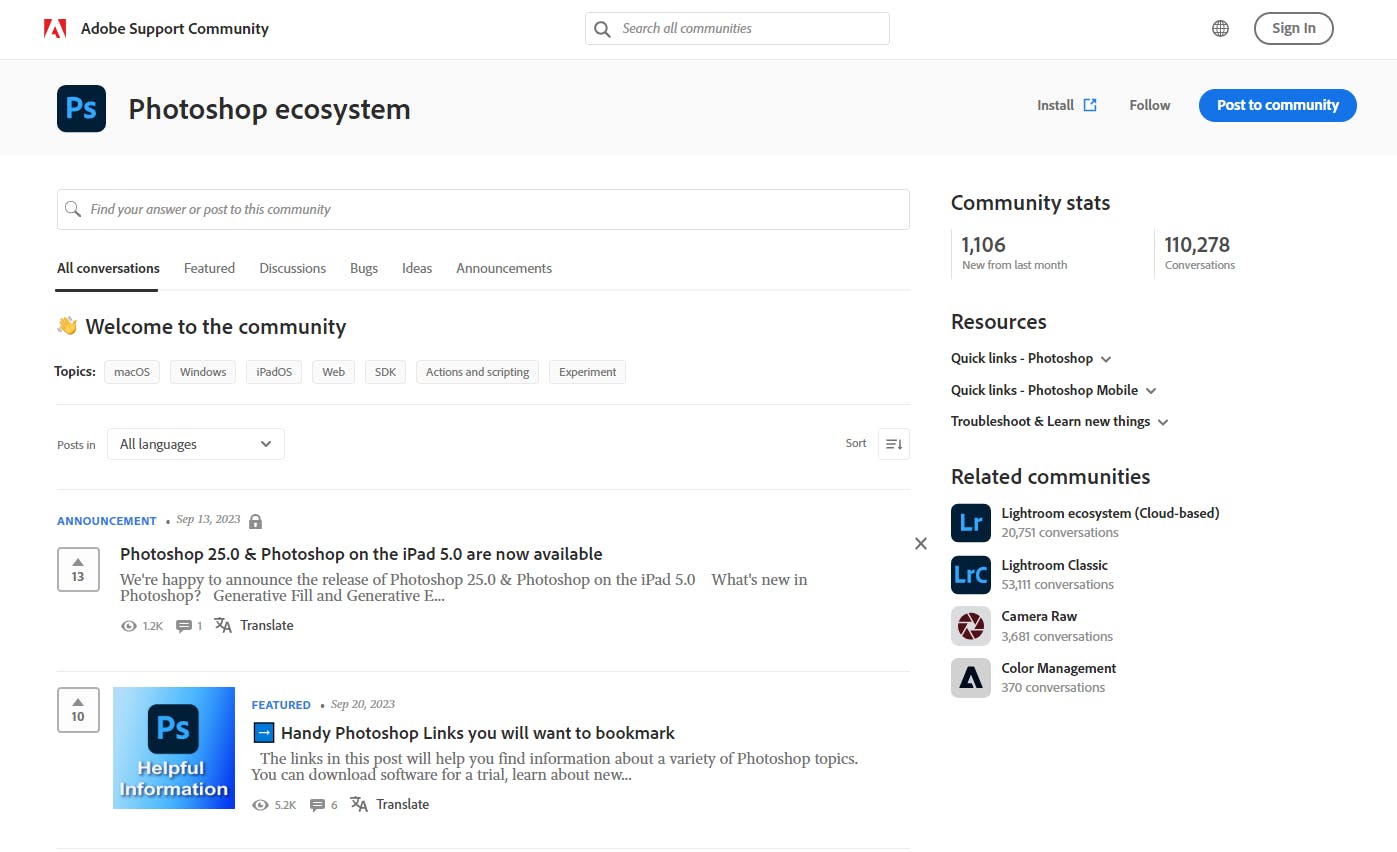Screen dimensions: 1397x852
Task: Open the Lightroom Classic community icon
Action: point(970,575)
